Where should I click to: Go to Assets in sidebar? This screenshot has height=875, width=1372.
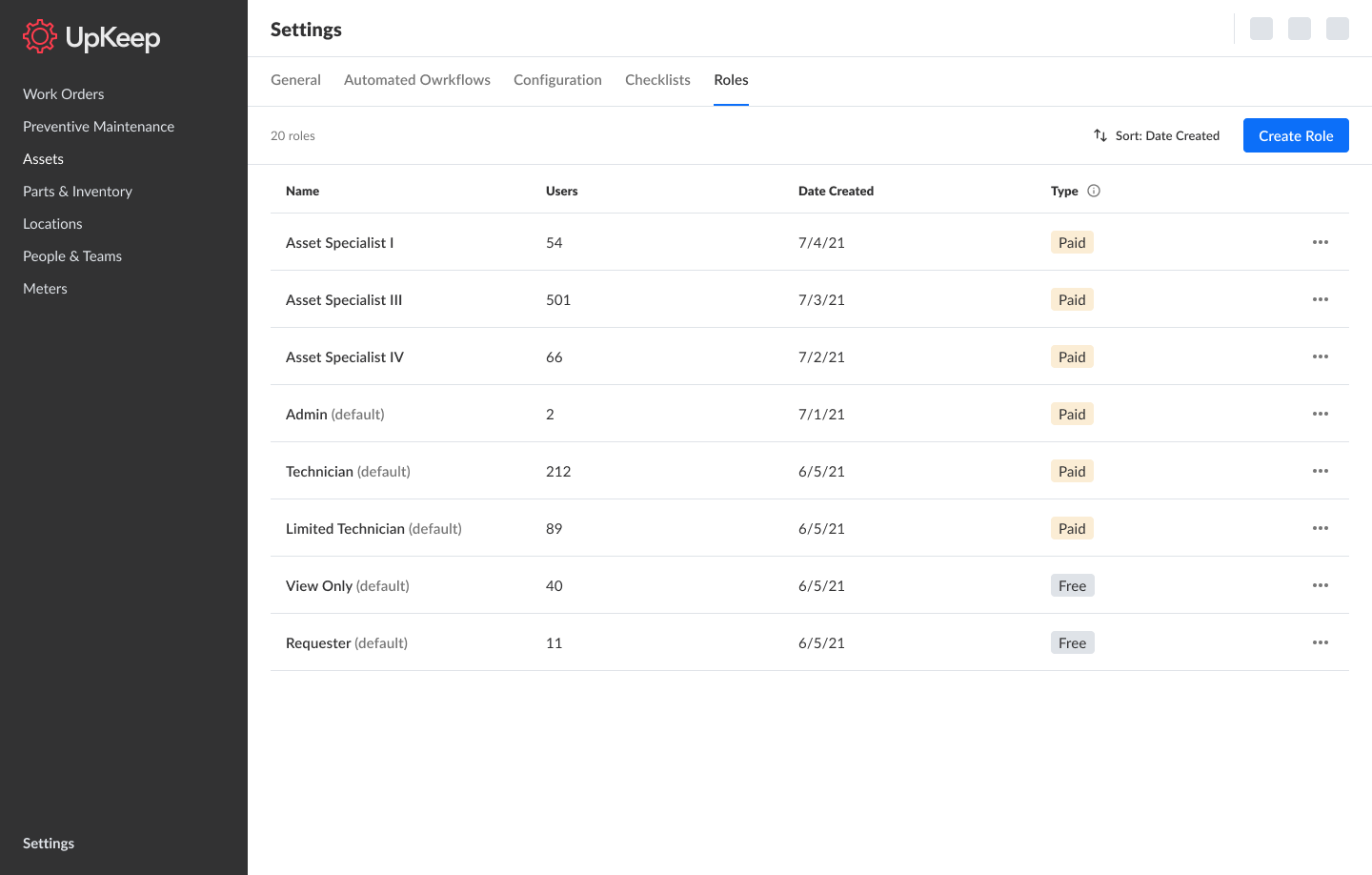coord(43,158)
